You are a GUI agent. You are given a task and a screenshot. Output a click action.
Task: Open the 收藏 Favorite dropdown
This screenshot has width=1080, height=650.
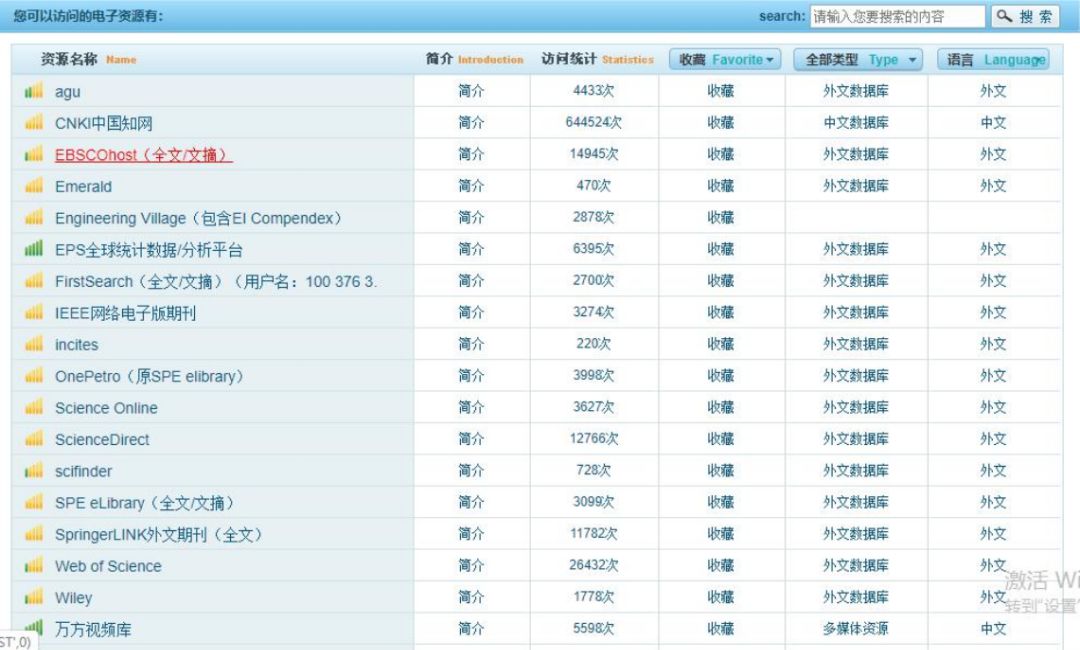723,59
